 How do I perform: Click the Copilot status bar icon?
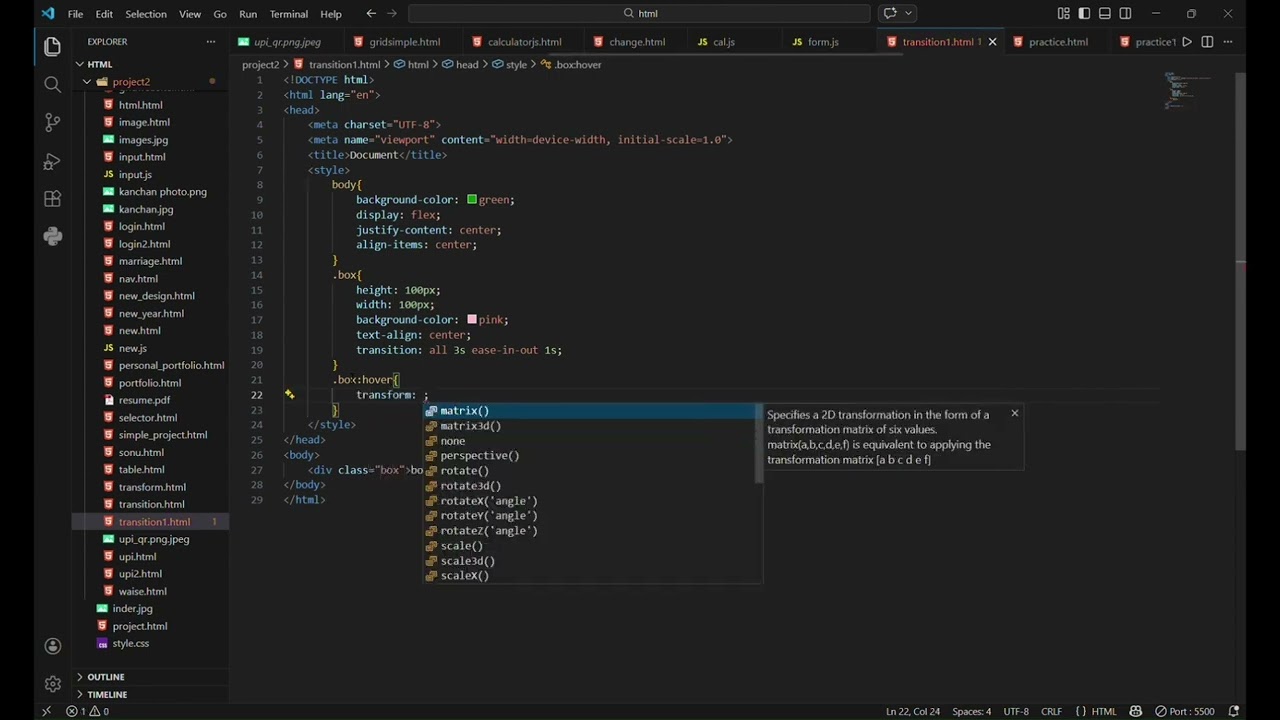1136,712
